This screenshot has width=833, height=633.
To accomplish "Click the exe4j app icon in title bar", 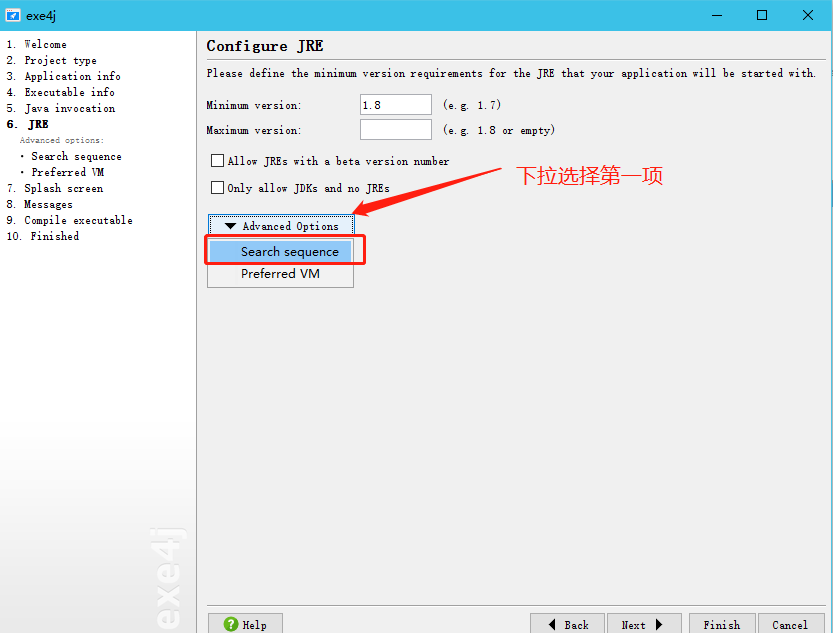I will tap(13, 15).
